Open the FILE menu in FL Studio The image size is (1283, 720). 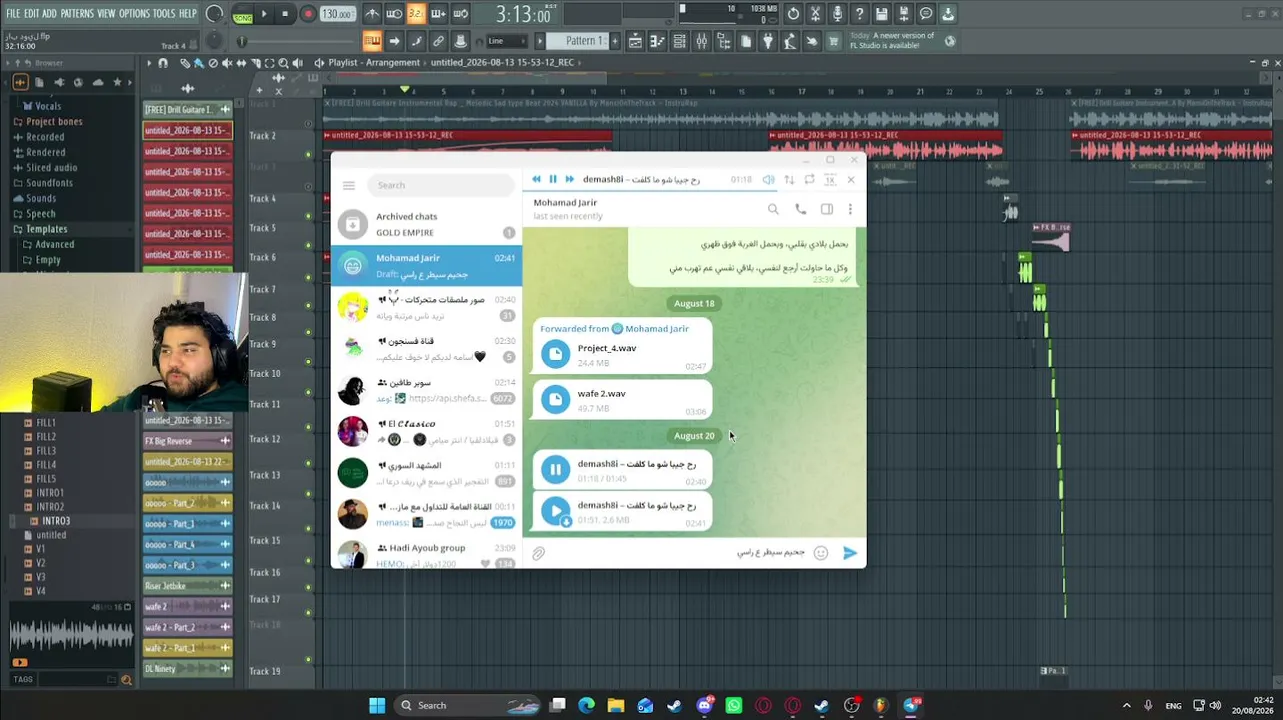[x=13, y=13]
